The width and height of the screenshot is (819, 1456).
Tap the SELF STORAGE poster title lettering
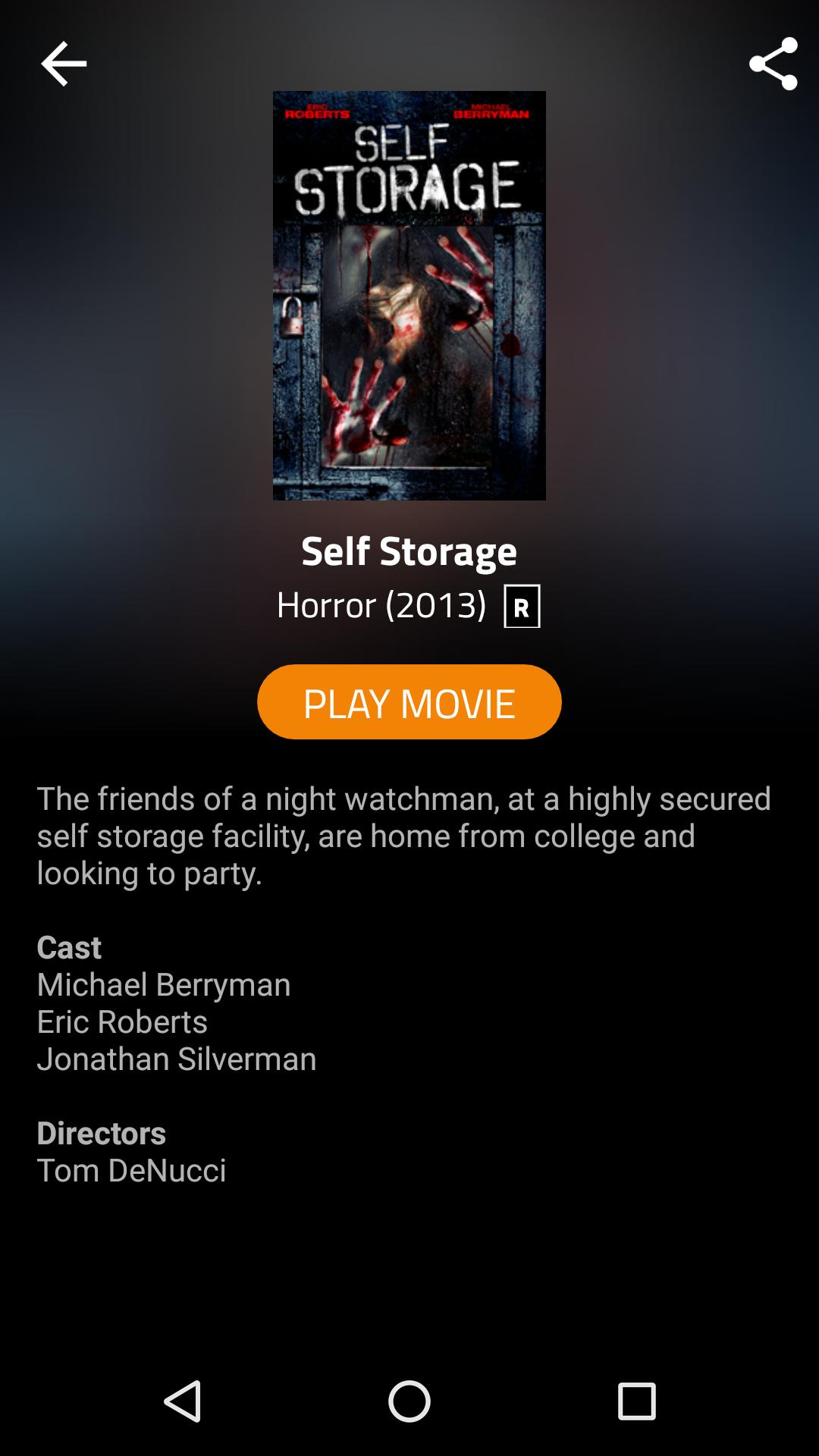tap(408, 171)
